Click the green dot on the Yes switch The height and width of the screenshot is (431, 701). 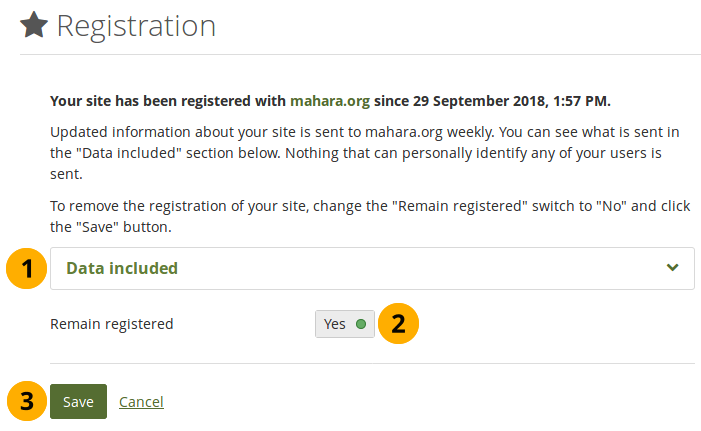(361, 324)
